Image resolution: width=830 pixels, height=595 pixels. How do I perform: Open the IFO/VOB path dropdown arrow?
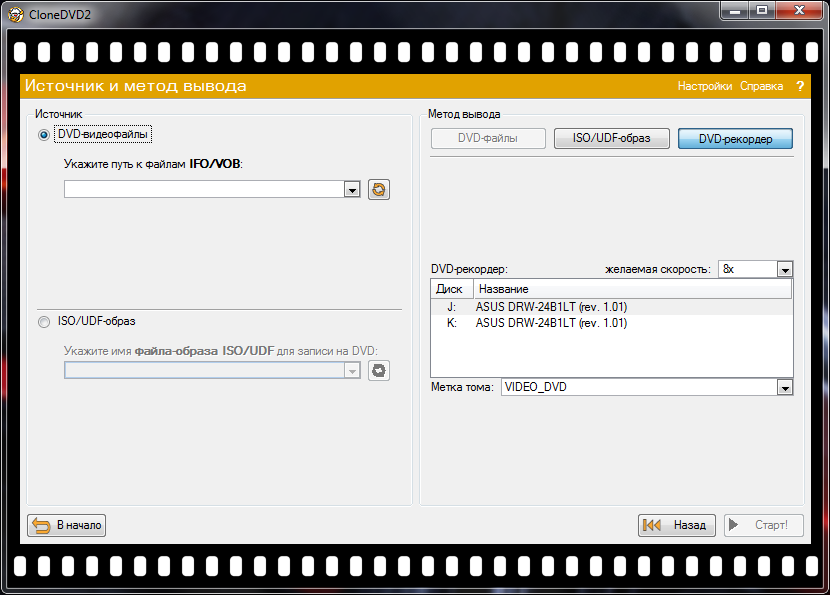pyautogui.click(x=352, y=190)
